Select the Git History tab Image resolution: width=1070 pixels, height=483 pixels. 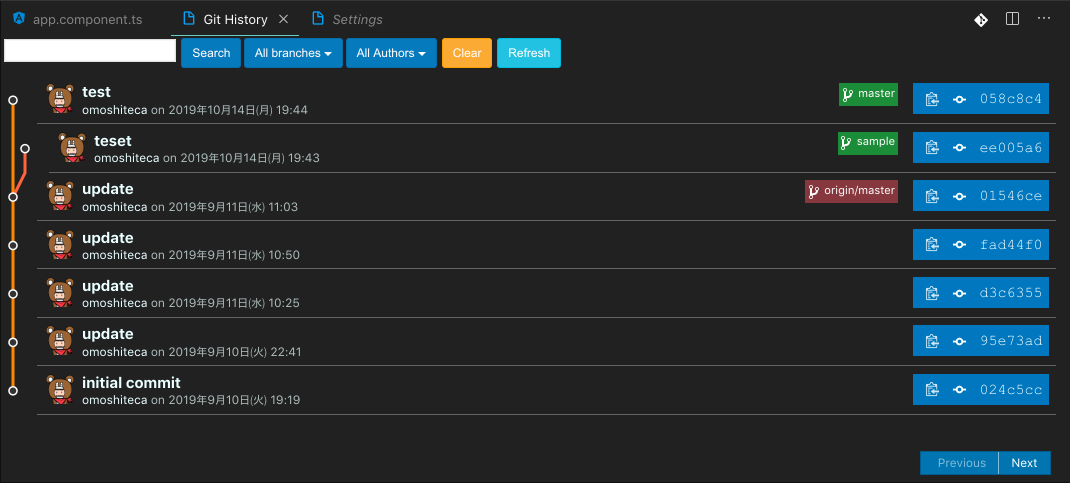pos(235,19)
